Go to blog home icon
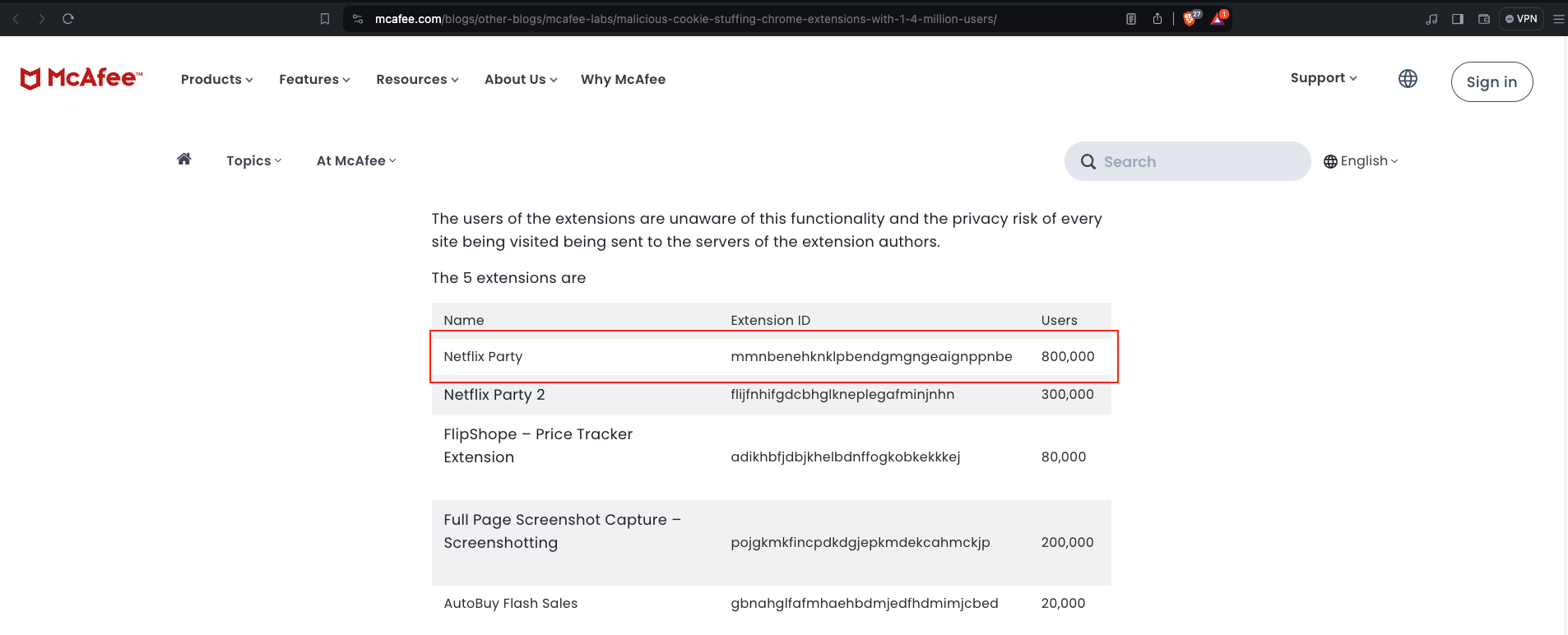The width and height of the screenshot is (1568, 635). coord(184,159)
